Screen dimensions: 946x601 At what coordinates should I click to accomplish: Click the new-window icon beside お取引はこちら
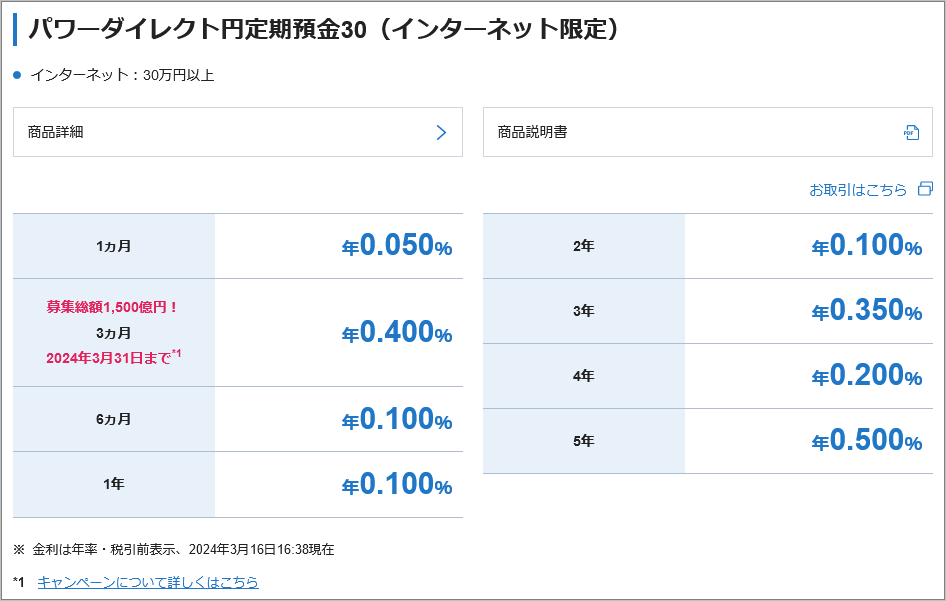925,189
